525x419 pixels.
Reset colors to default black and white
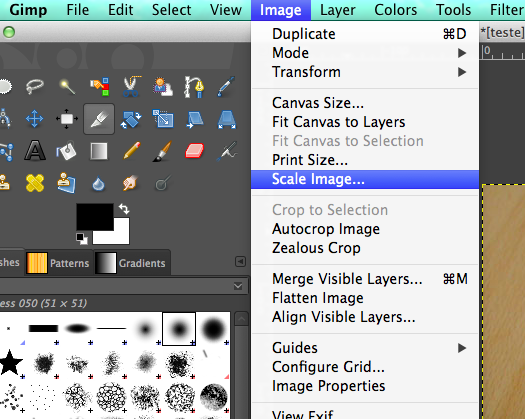pyautogui.click(x=82, y=238)
